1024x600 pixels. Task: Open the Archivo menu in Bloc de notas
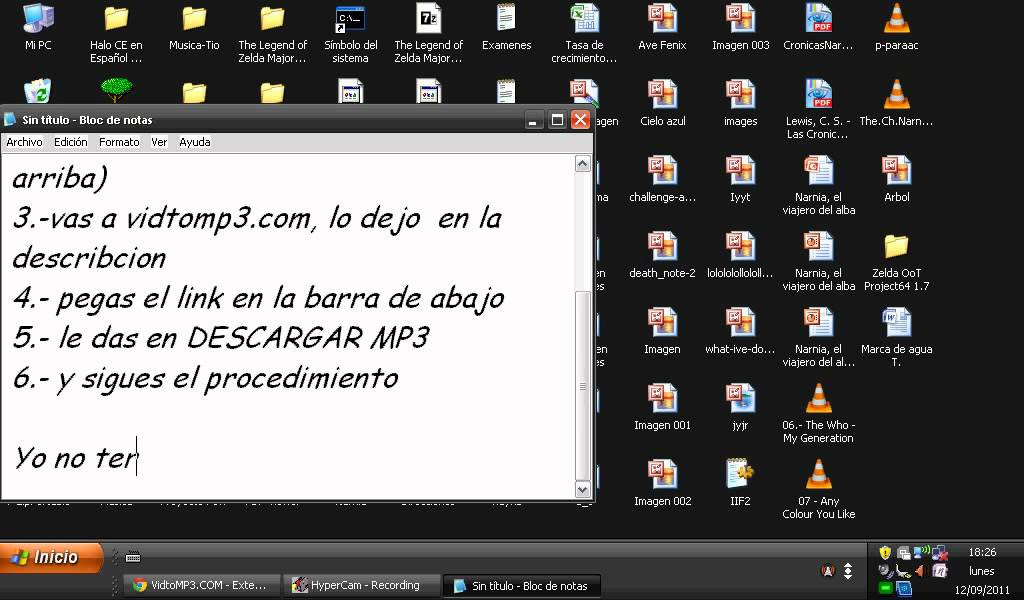click(24, 142)
